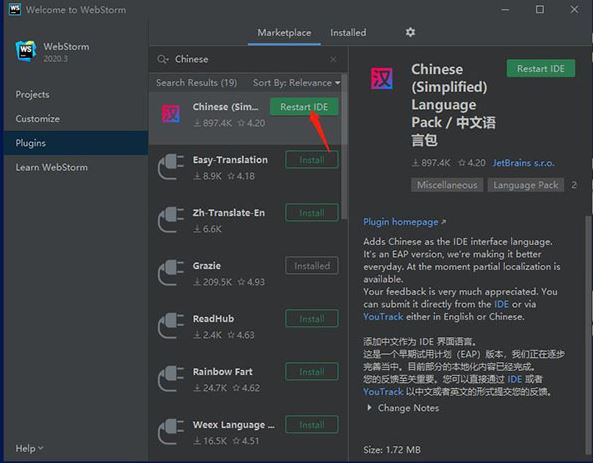Focus the plugin search field
Image resolution: width=593 pixels, height=463 pixels.
pyautogui.click(x=248, y=59)
